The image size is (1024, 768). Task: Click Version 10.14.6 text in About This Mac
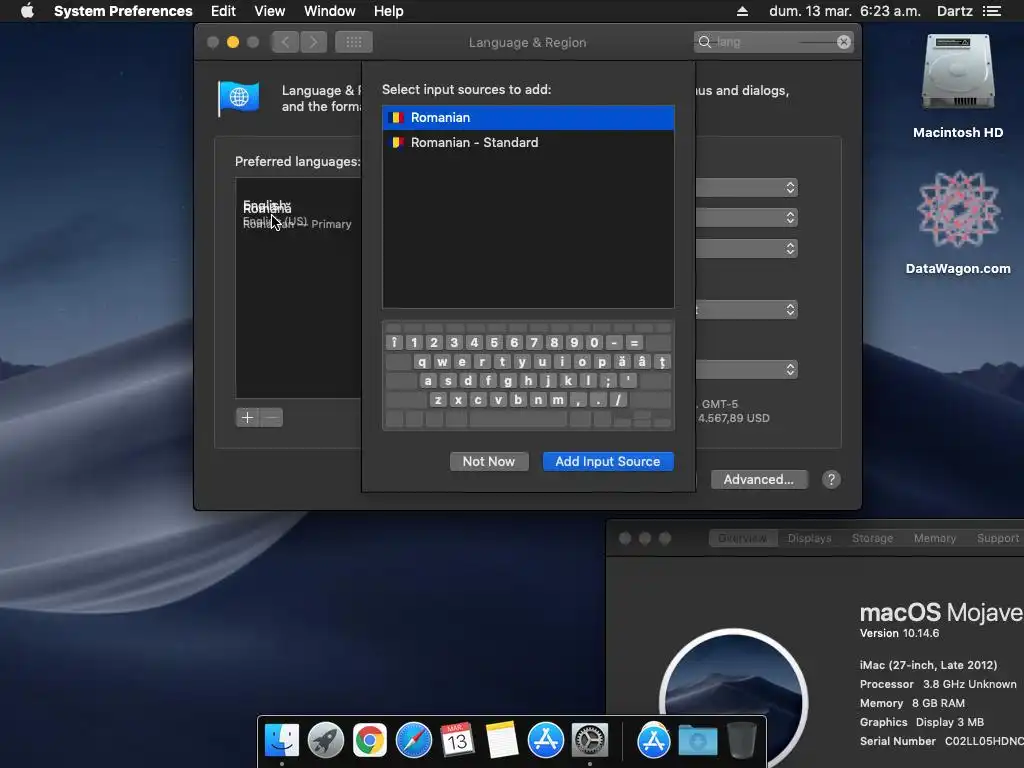tap(899, 633)
